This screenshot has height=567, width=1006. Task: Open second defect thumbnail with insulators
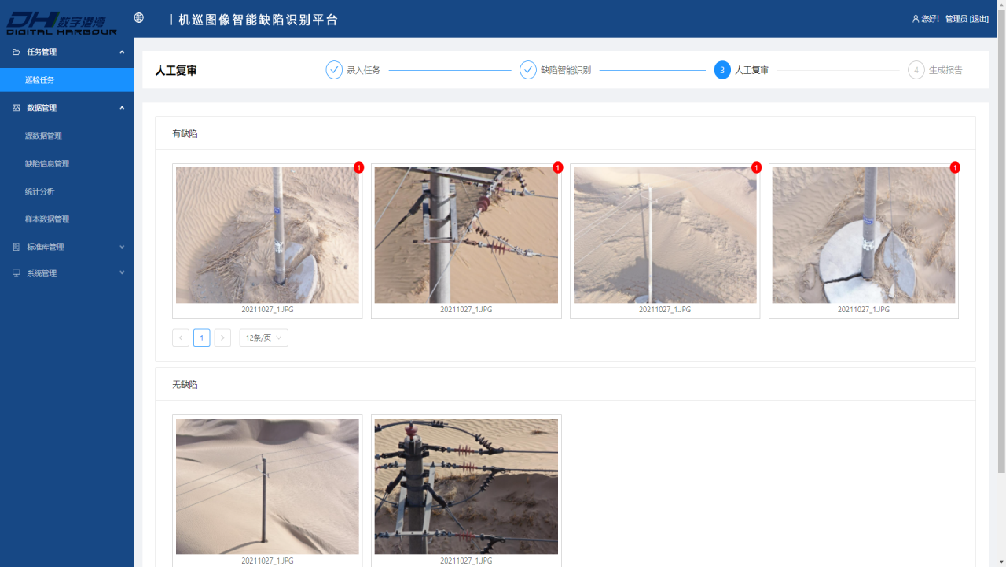click(x=466, y=235)
